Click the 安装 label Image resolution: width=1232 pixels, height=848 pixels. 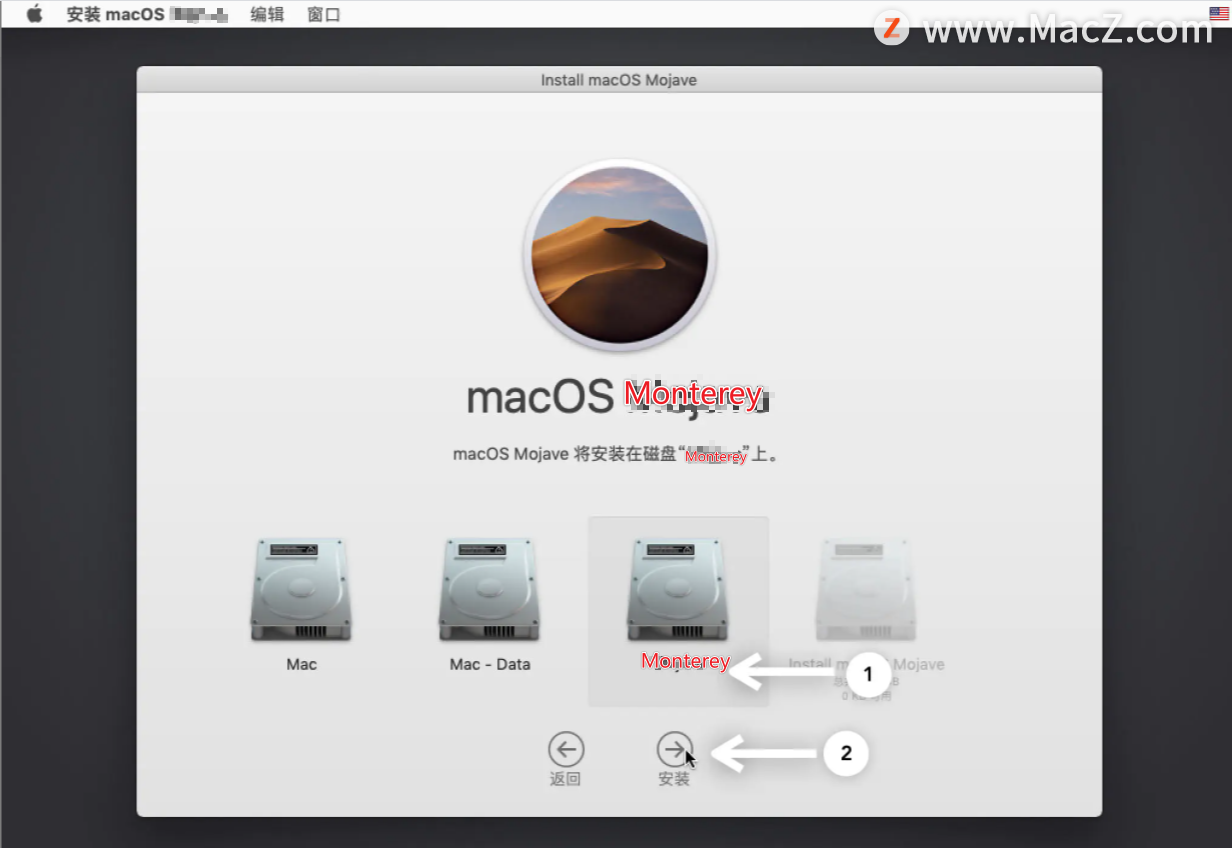click(x=674, y=779)
